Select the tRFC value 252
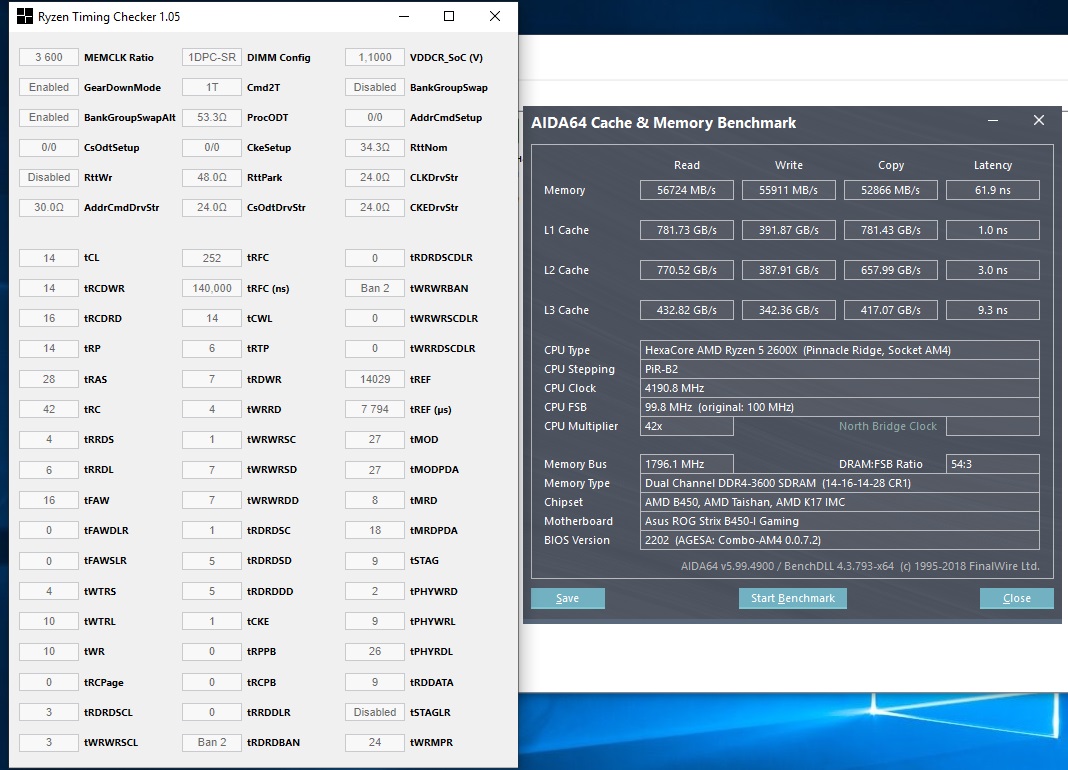1068x770 pixels. (x=212, y=258)
